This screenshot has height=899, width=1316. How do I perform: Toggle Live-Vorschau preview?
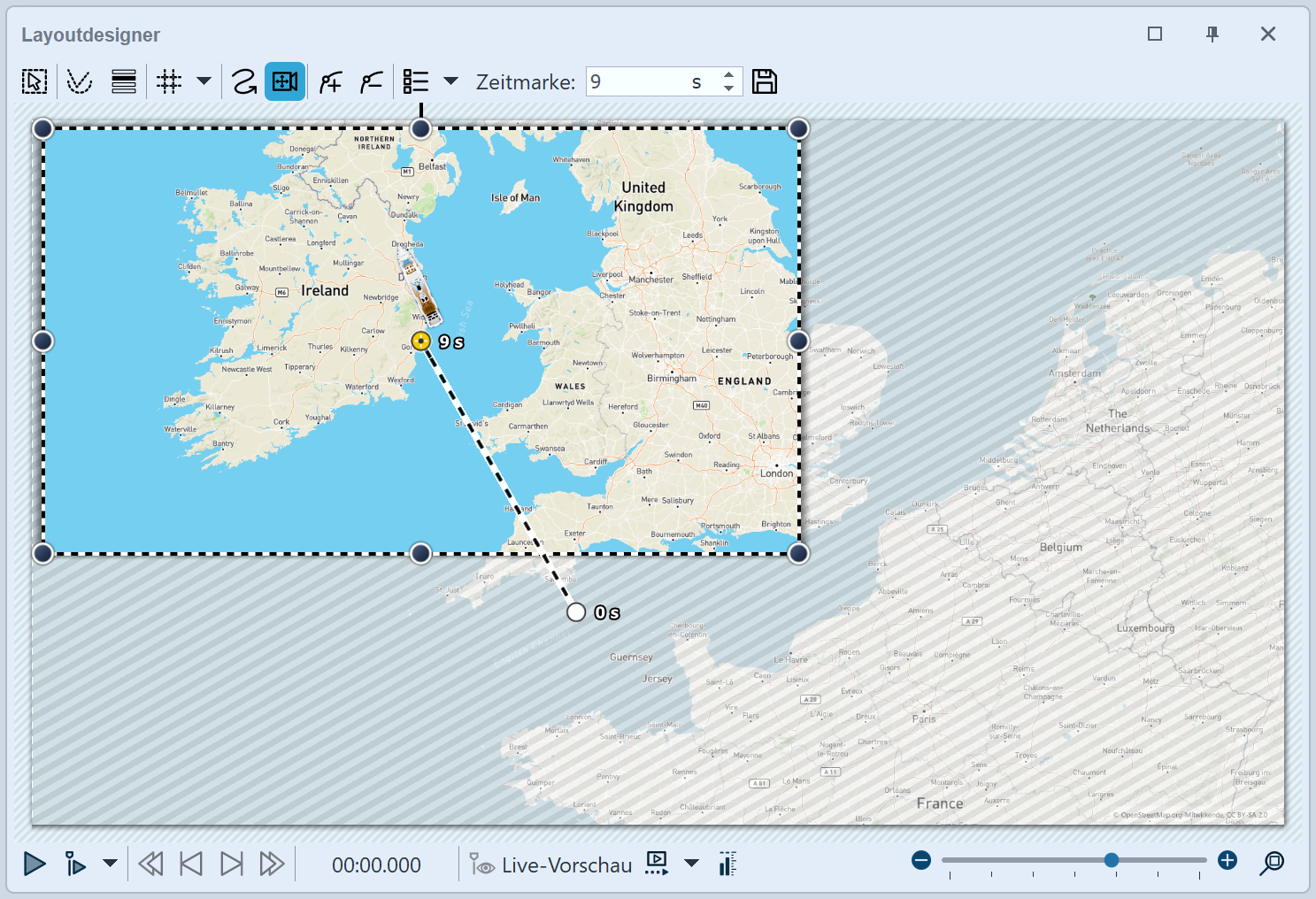pyautogui.click(x=551, y=864)
